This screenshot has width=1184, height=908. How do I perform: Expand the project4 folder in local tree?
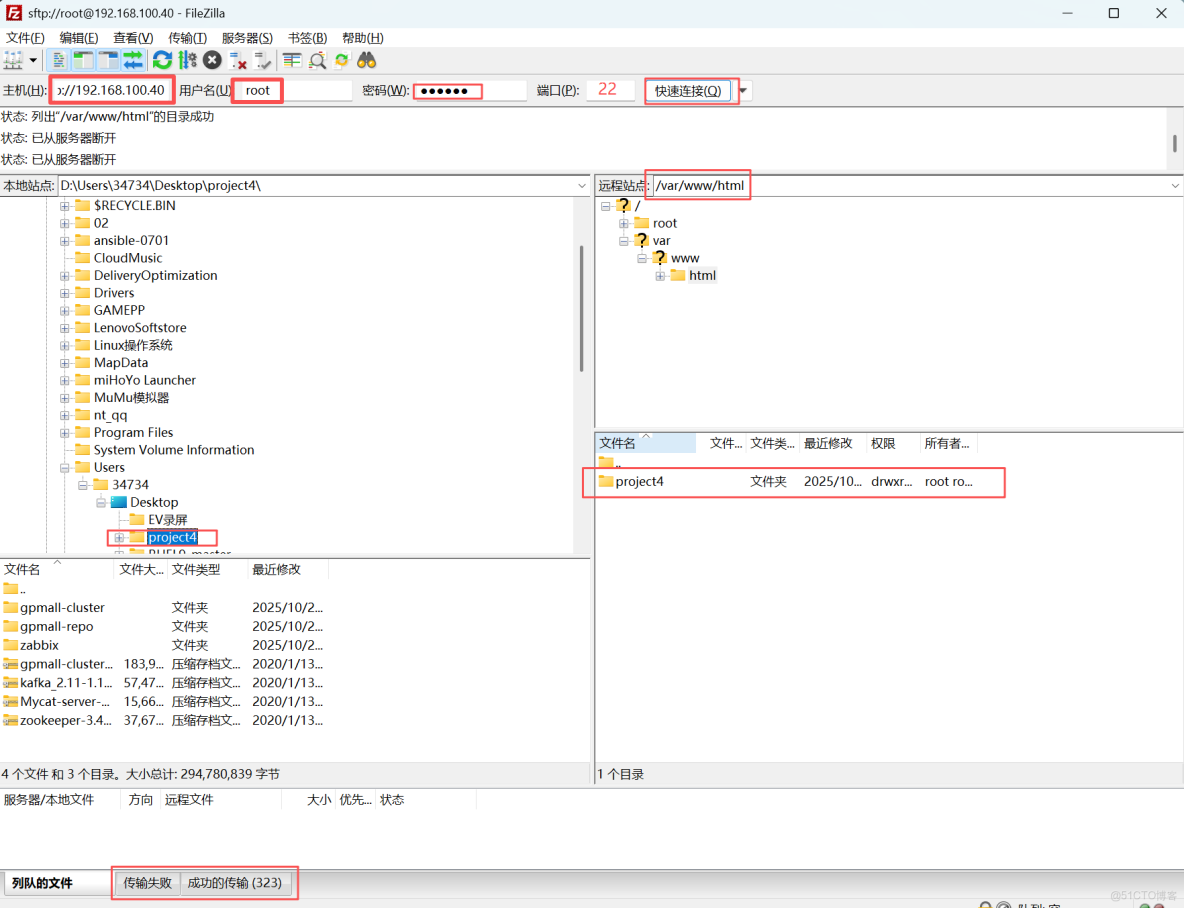119,538
